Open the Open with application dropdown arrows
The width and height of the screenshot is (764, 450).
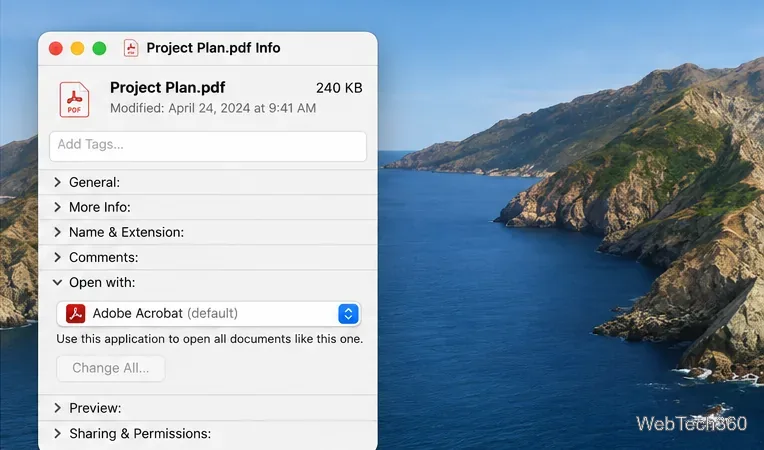click(348, 314)
